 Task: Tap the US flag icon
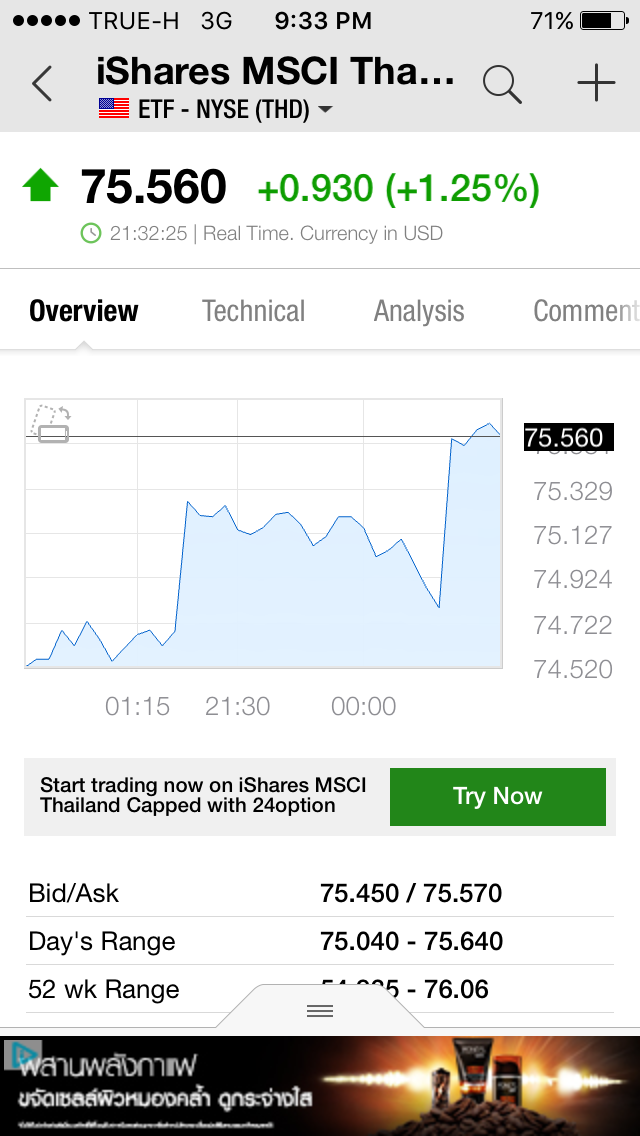click(114, 109)
